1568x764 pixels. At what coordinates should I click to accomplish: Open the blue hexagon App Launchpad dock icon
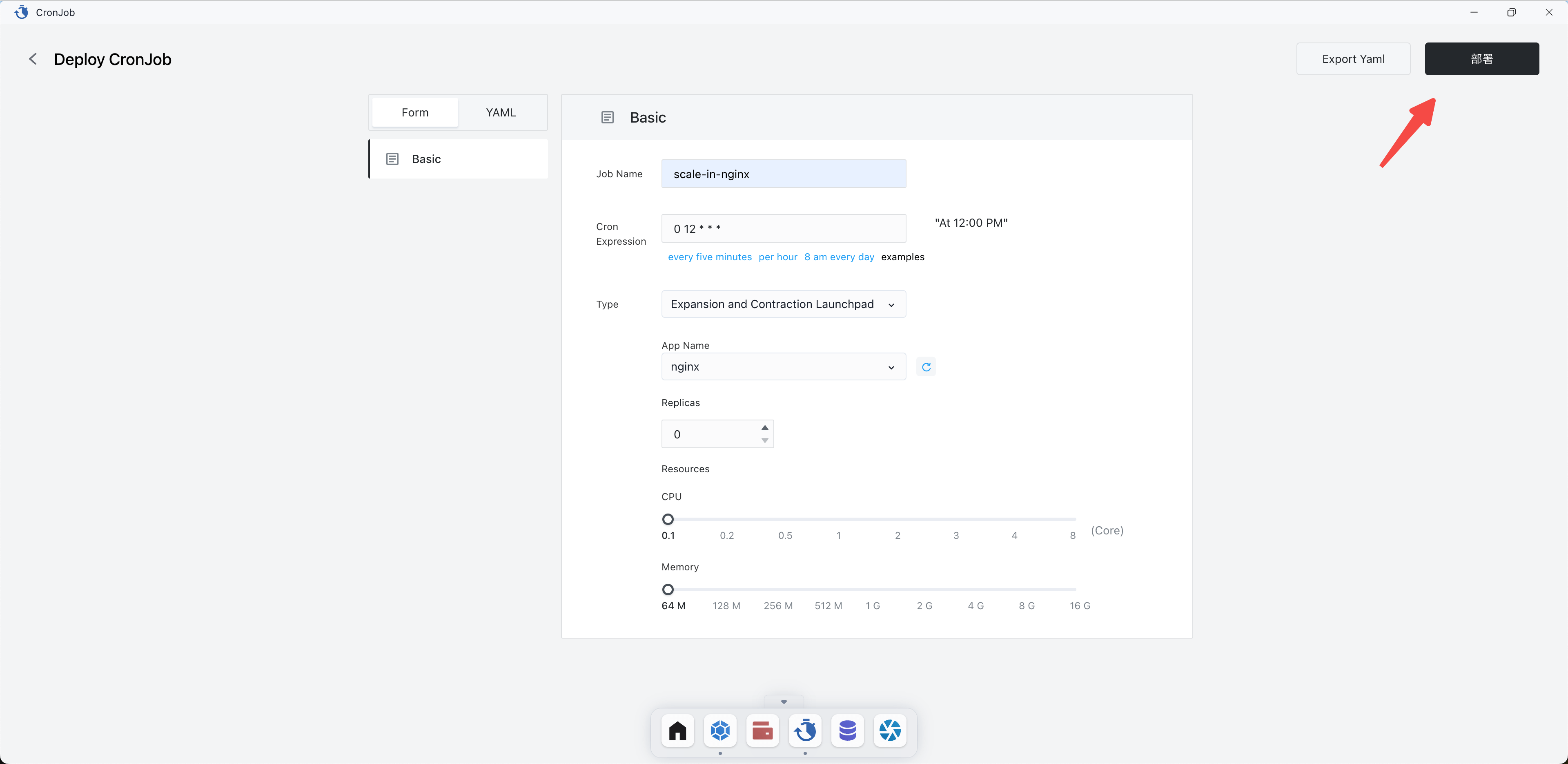point(720,730)
